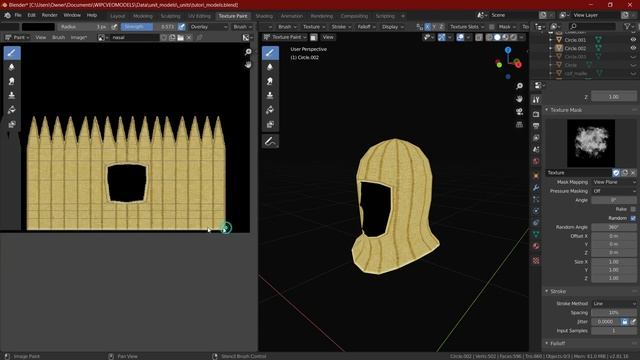The height and width of the screenshot is (360, 640).
Task: Open the Active Tool properties tab
Action: pyautogui.click(x=536, y=100)
